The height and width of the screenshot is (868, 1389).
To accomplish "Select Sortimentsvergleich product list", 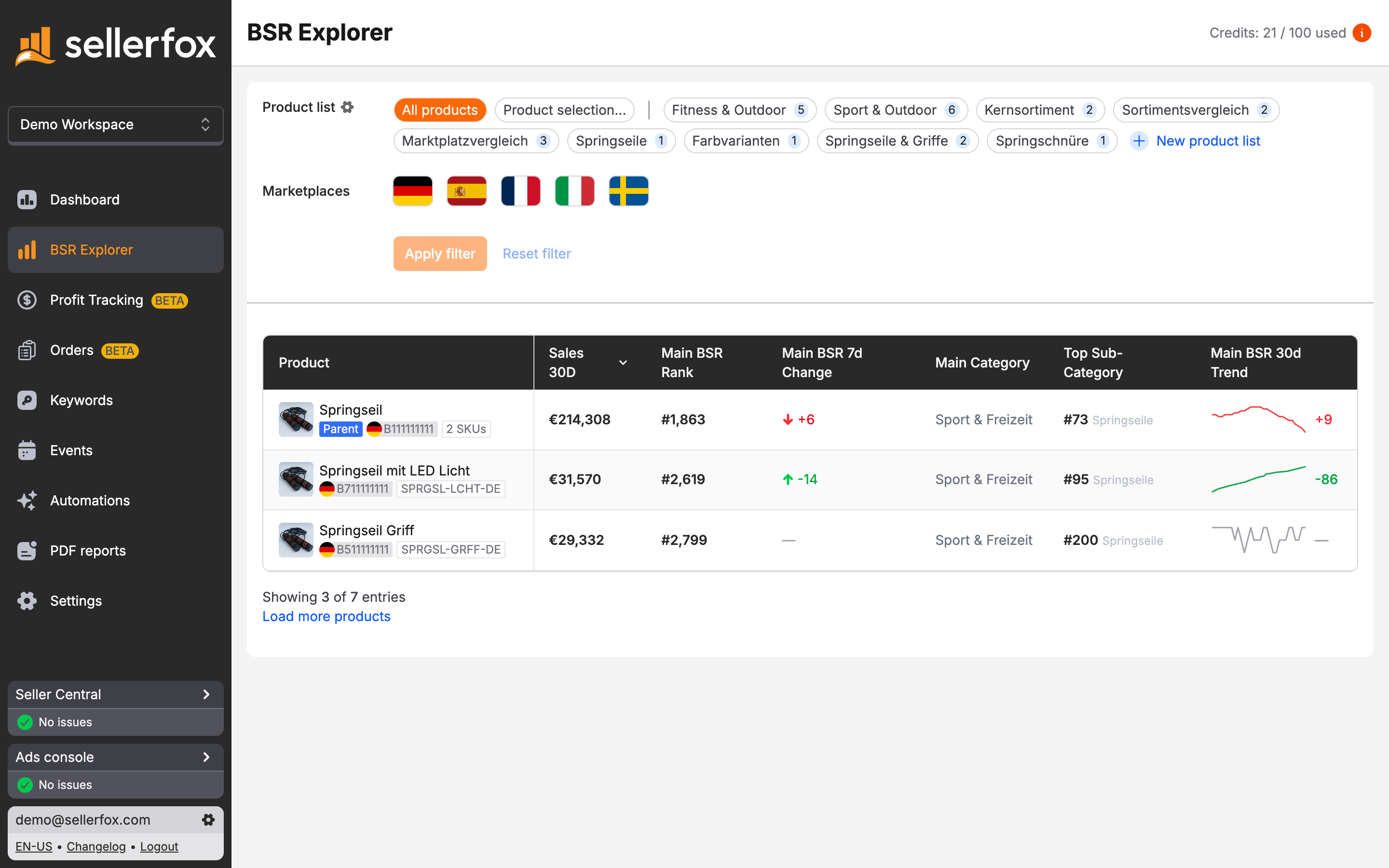I will 1196,109.
